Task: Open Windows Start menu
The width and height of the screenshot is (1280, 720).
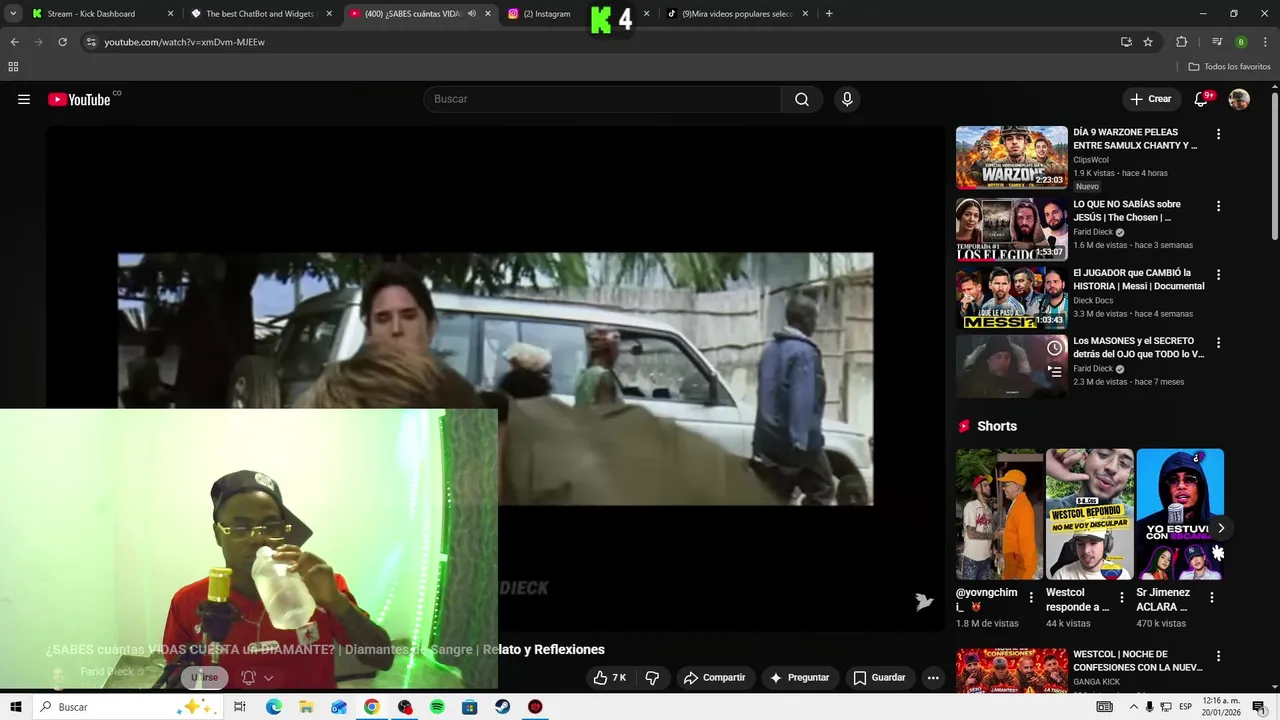Action: click(x=15, y=707)
